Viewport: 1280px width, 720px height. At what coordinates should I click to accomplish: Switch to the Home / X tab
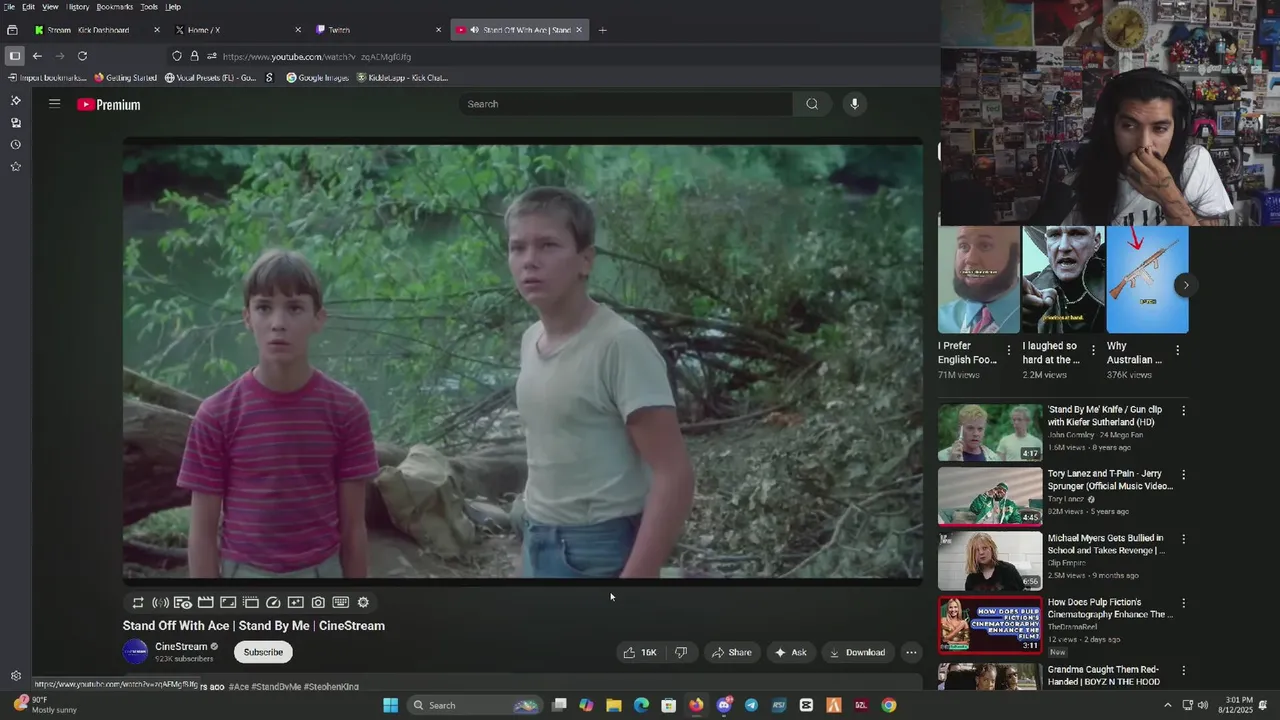[x=238, y=30]
